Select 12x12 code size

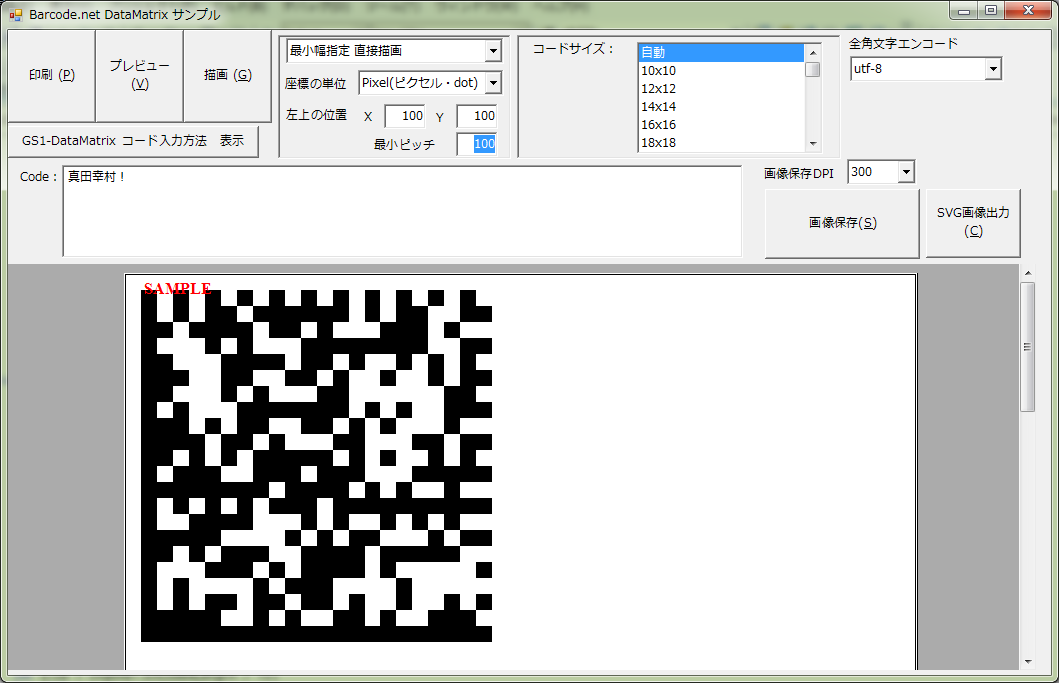(721, 88)
